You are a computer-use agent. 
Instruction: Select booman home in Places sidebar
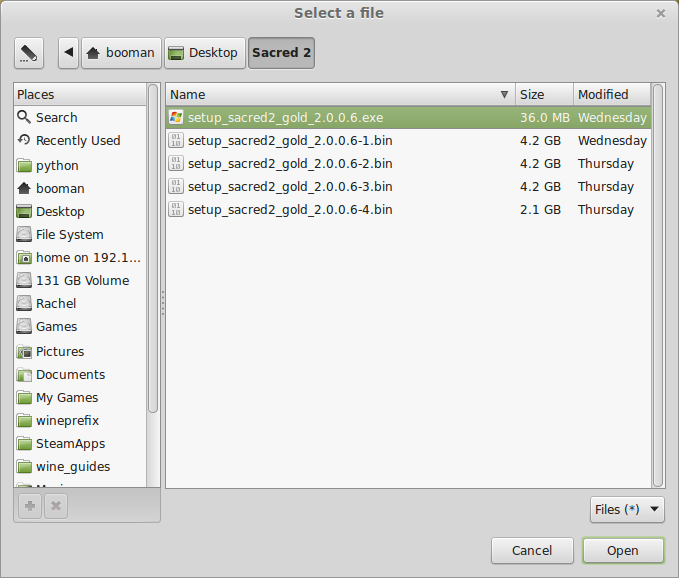click(80, 188)
